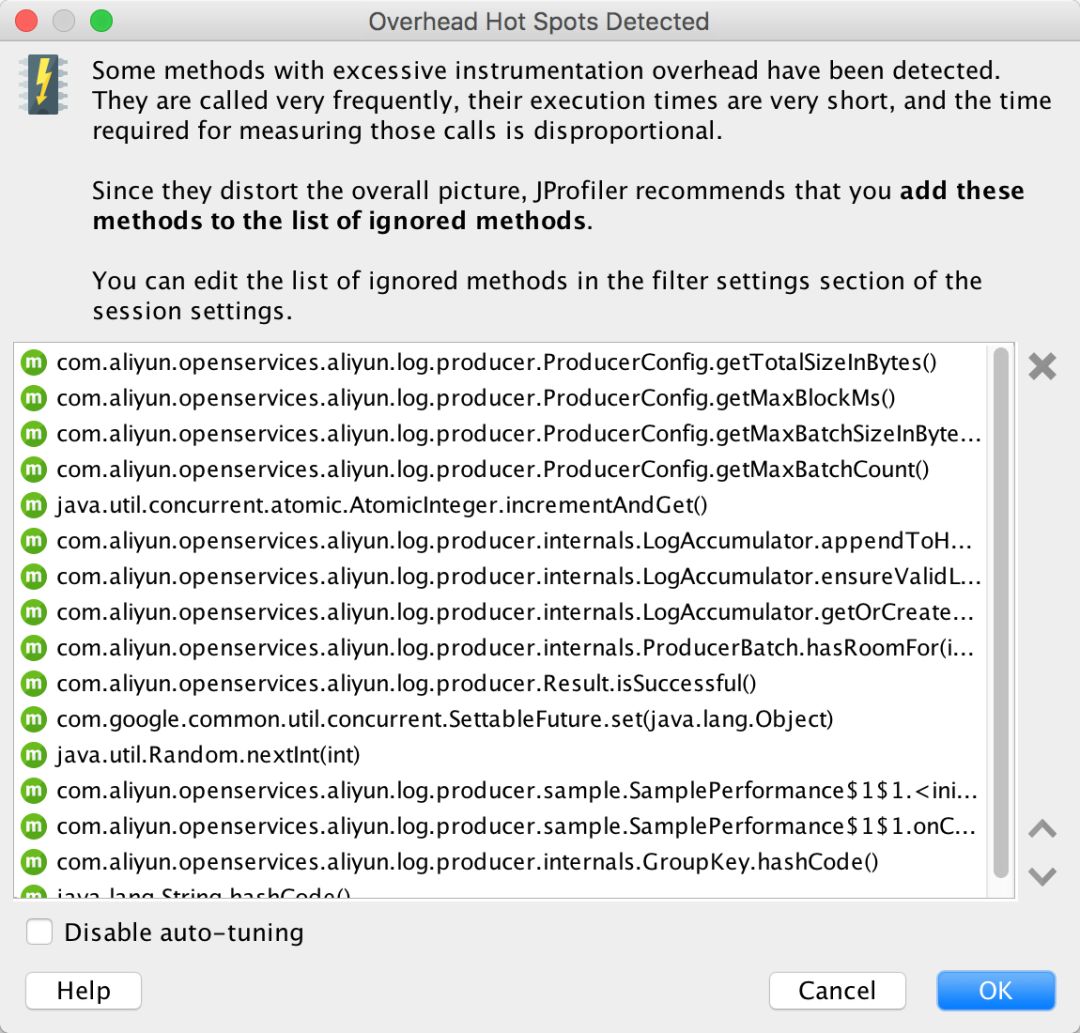The height and width of the screenshot is (1033, 1080).
Task: Select the ProducerBatch.hasRoomFor method entry
Action: [517, 647]
